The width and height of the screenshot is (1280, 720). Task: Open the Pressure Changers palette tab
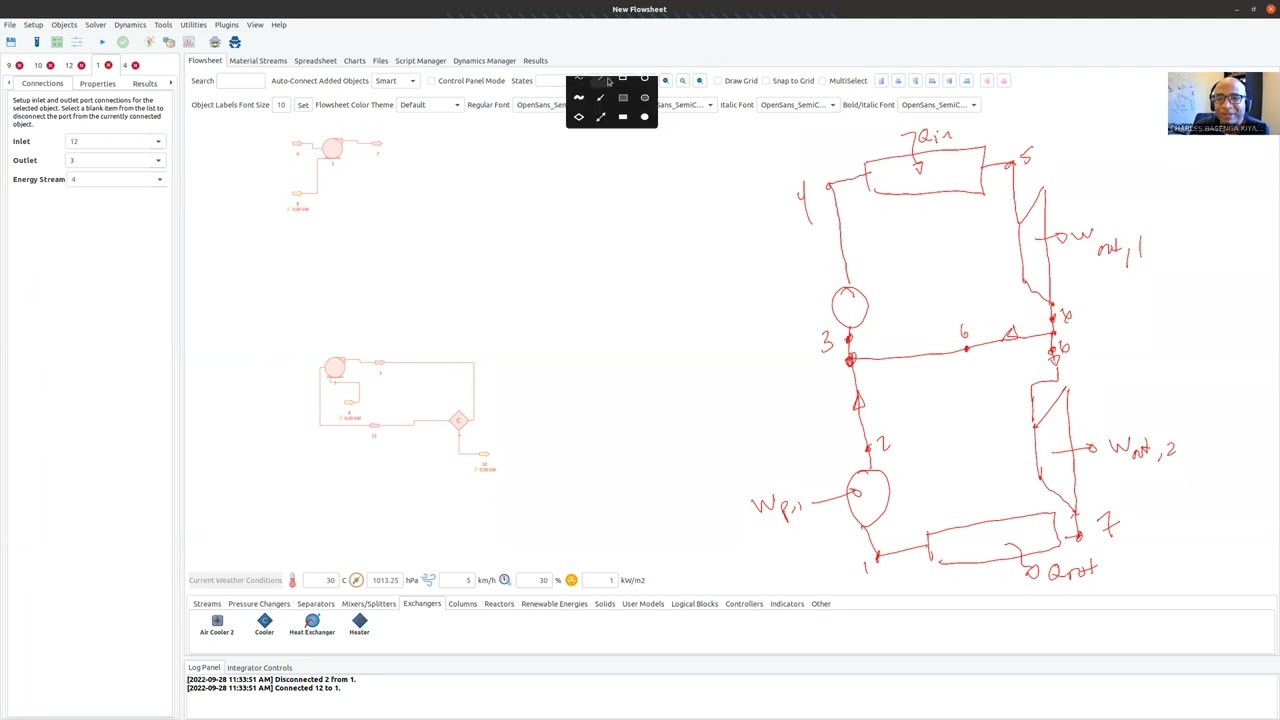coord(259,604)
